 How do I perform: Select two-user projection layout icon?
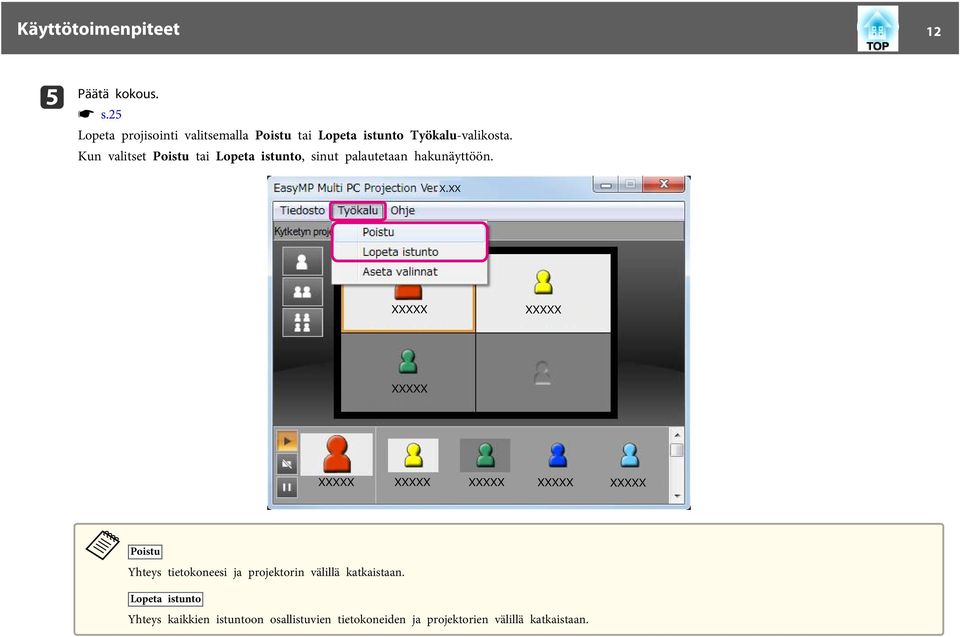tap(302, 292)
